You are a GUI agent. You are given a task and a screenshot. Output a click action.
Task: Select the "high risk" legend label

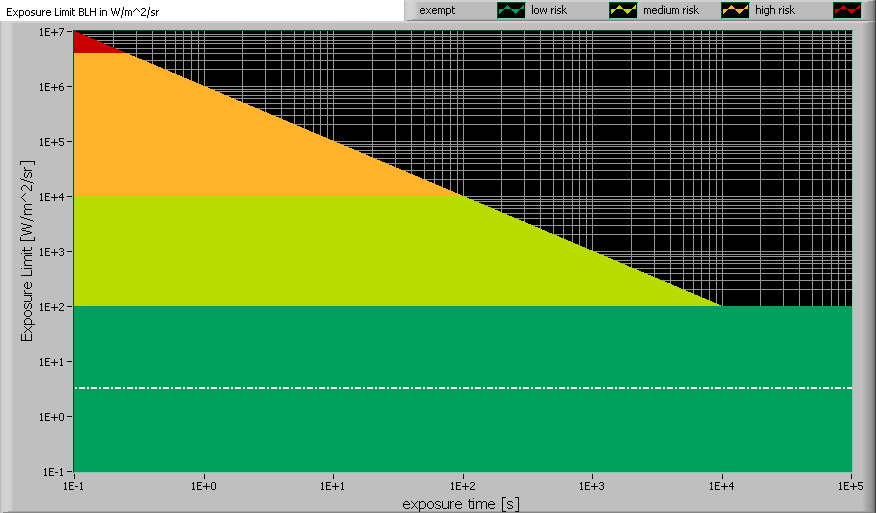coord(777,10)
